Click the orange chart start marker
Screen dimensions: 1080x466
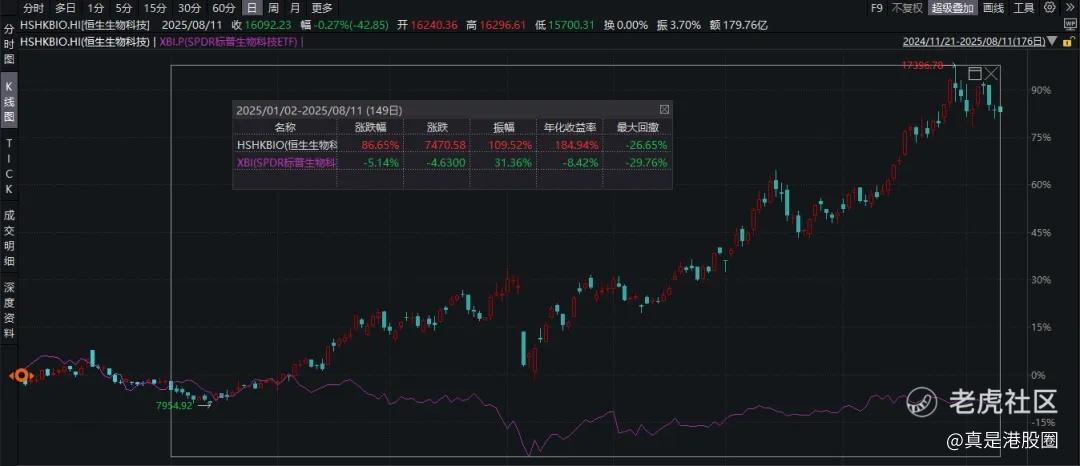(x=21, y=375)
